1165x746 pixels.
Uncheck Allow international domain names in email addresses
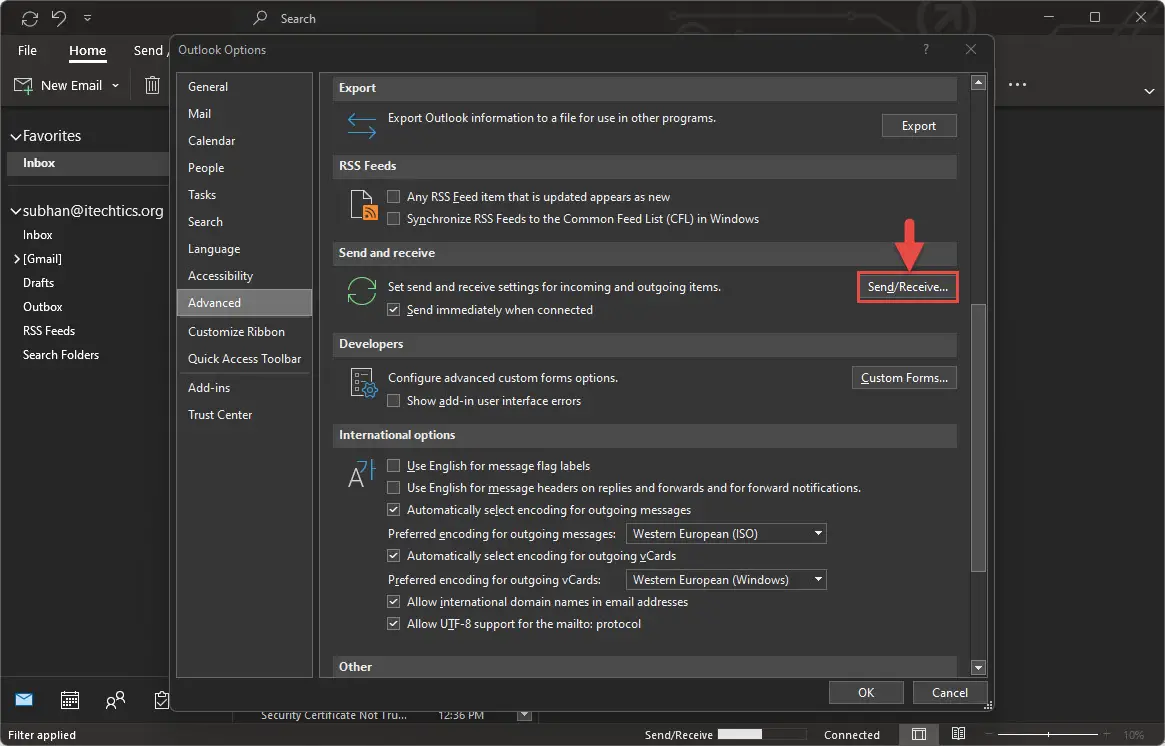tap(394, 602)
